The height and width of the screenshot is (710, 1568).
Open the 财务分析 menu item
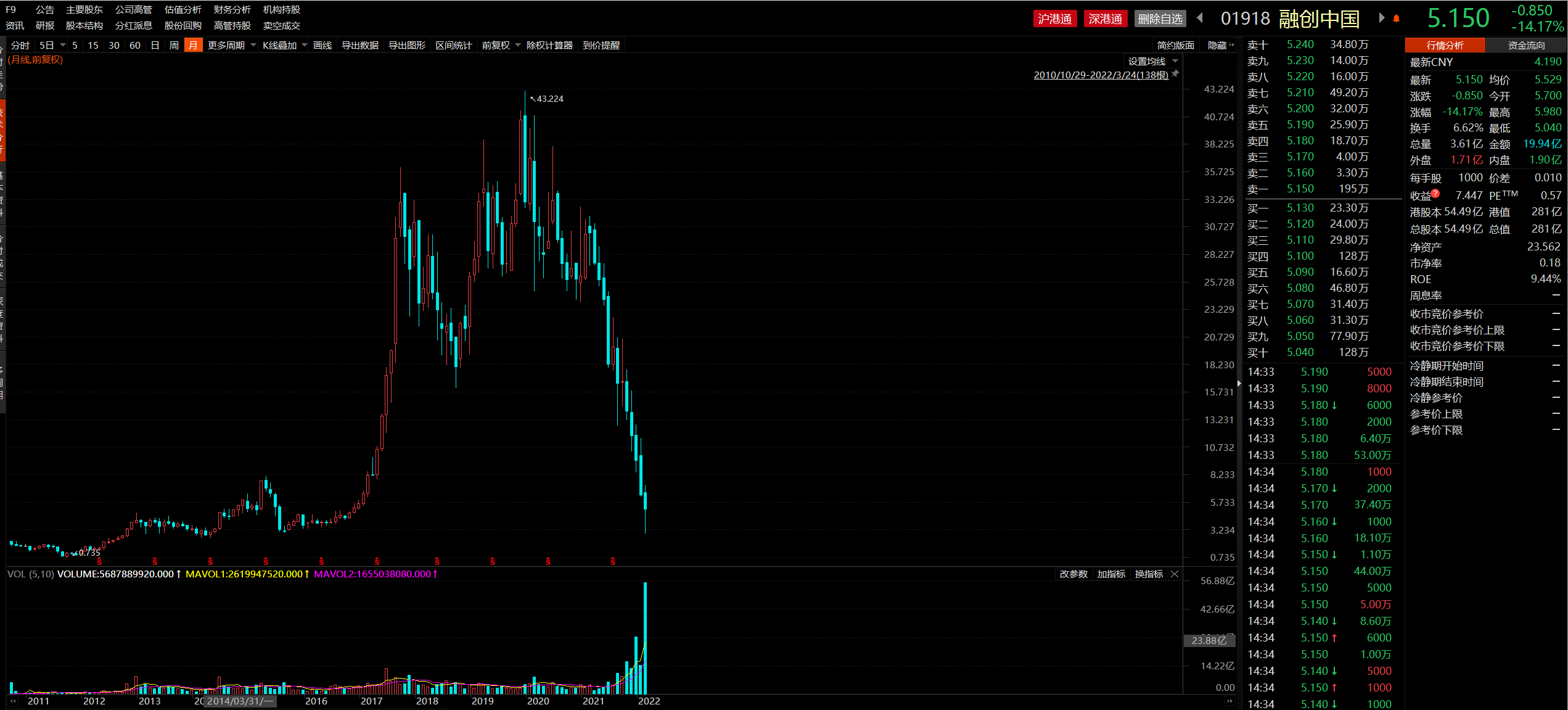[232, 10]
